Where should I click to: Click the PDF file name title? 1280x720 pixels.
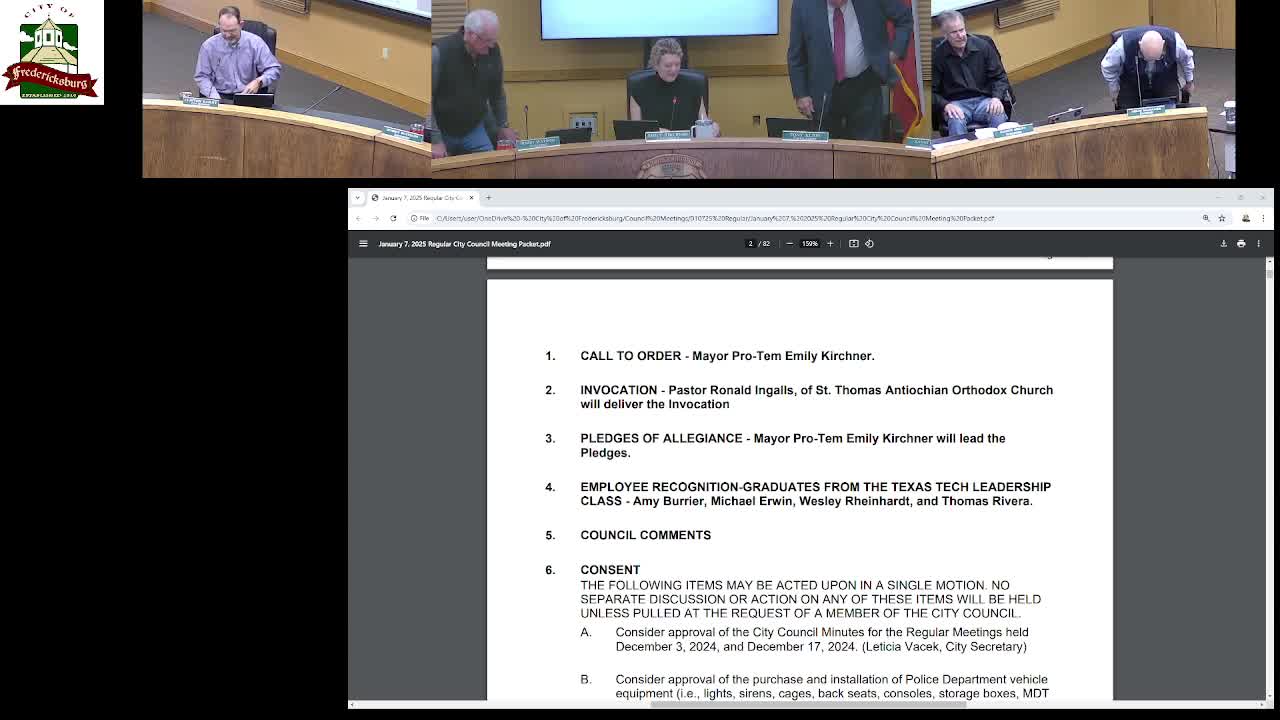(464, 243)
